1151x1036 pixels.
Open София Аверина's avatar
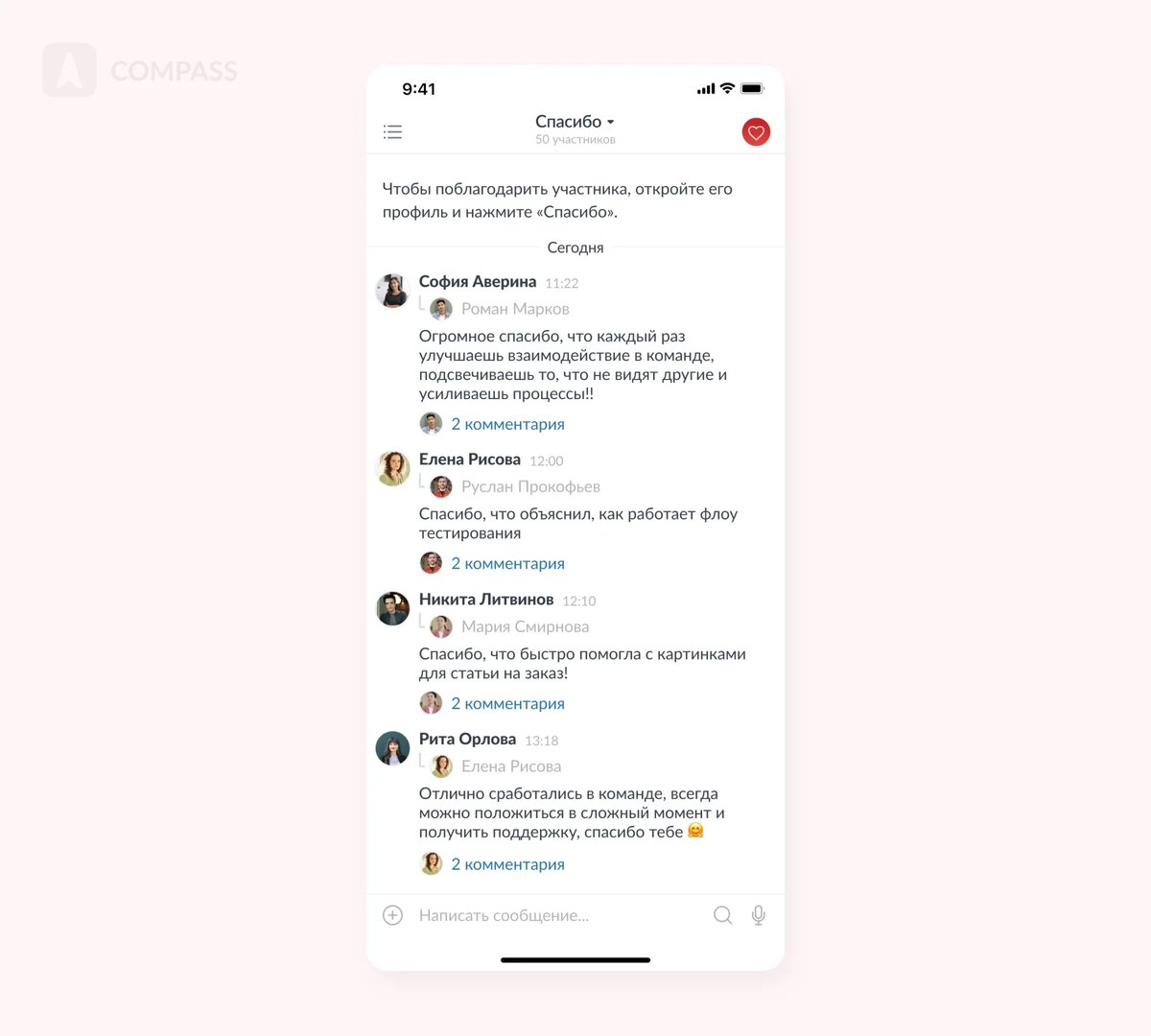tap(392, 291)
